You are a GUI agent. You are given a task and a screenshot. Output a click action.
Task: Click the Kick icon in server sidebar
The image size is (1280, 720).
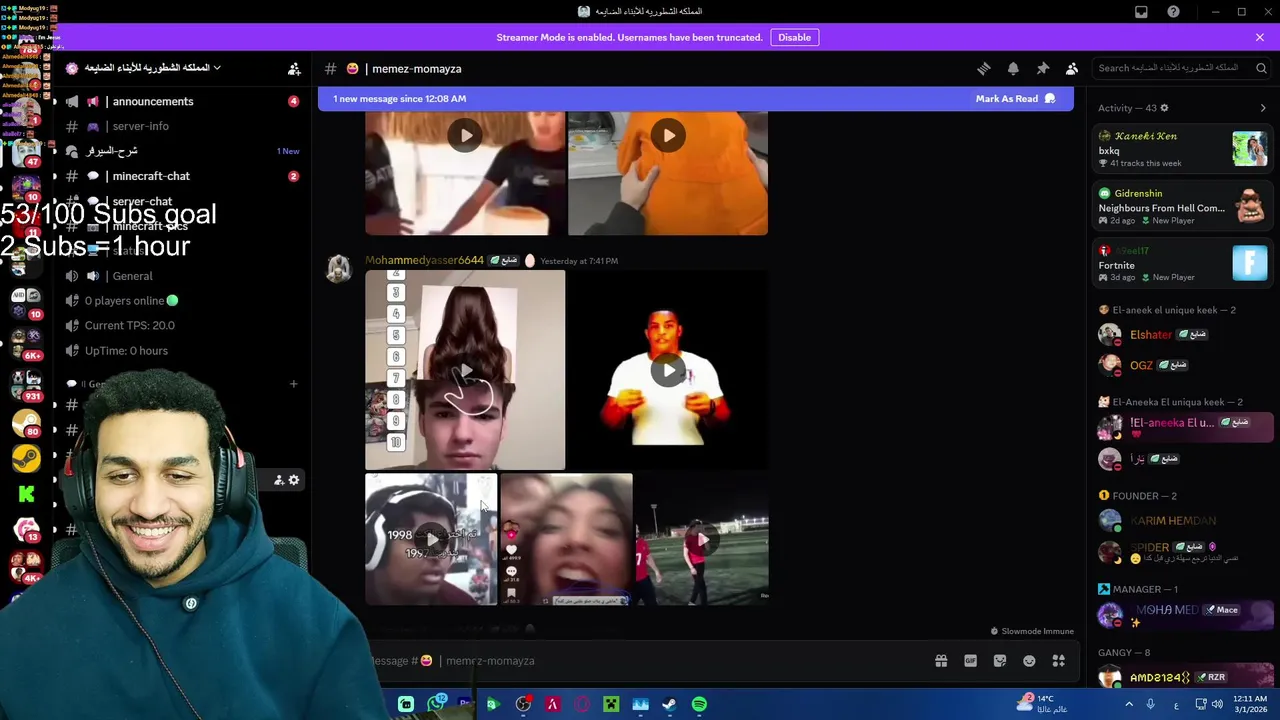(x=27, y=493)
